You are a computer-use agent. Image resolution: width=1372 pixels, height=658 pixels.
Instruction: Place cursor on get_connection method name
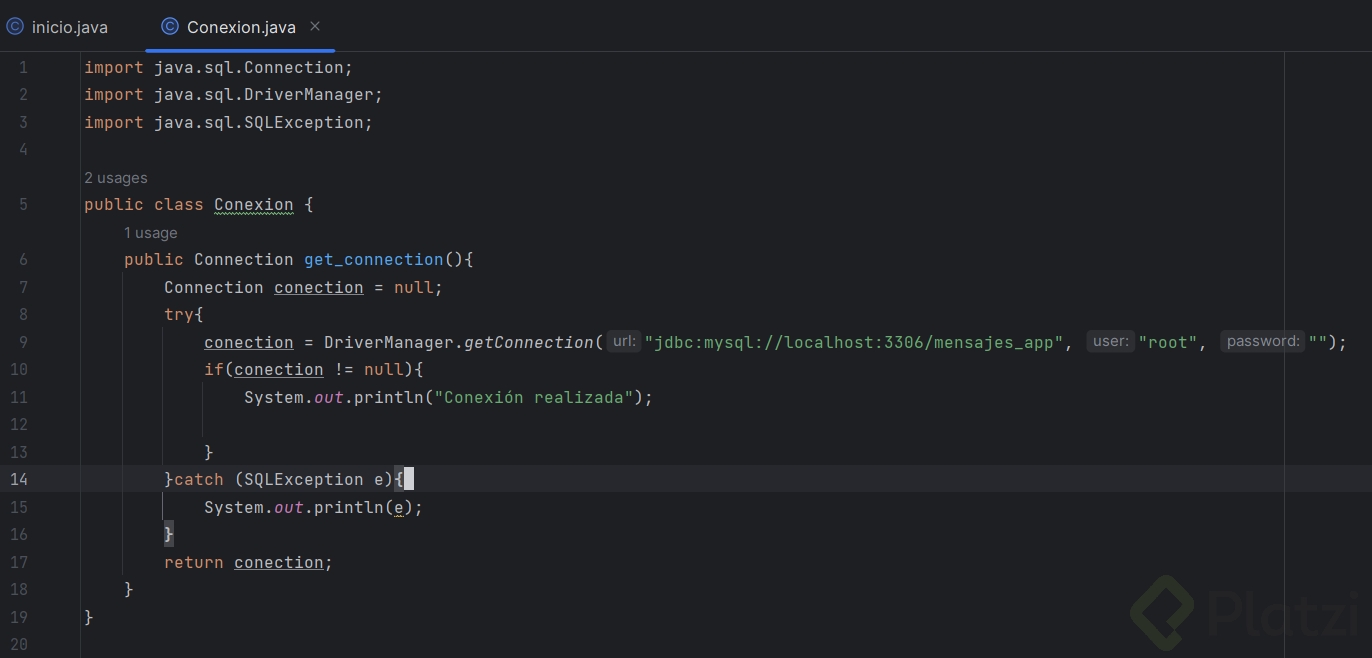(x=373, y=260)
